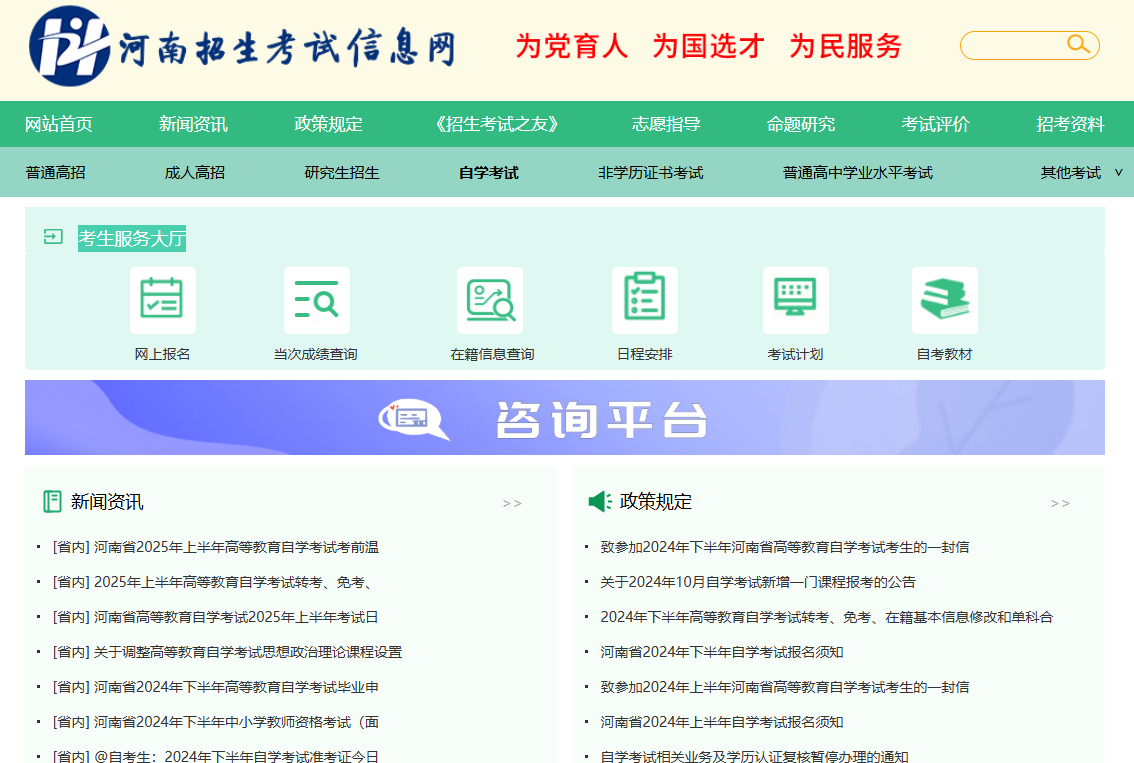The width and height of the screenshot is (1134, 763).
Task: Switch to the 自学考试 tab
Action: (x=487, y=172)
